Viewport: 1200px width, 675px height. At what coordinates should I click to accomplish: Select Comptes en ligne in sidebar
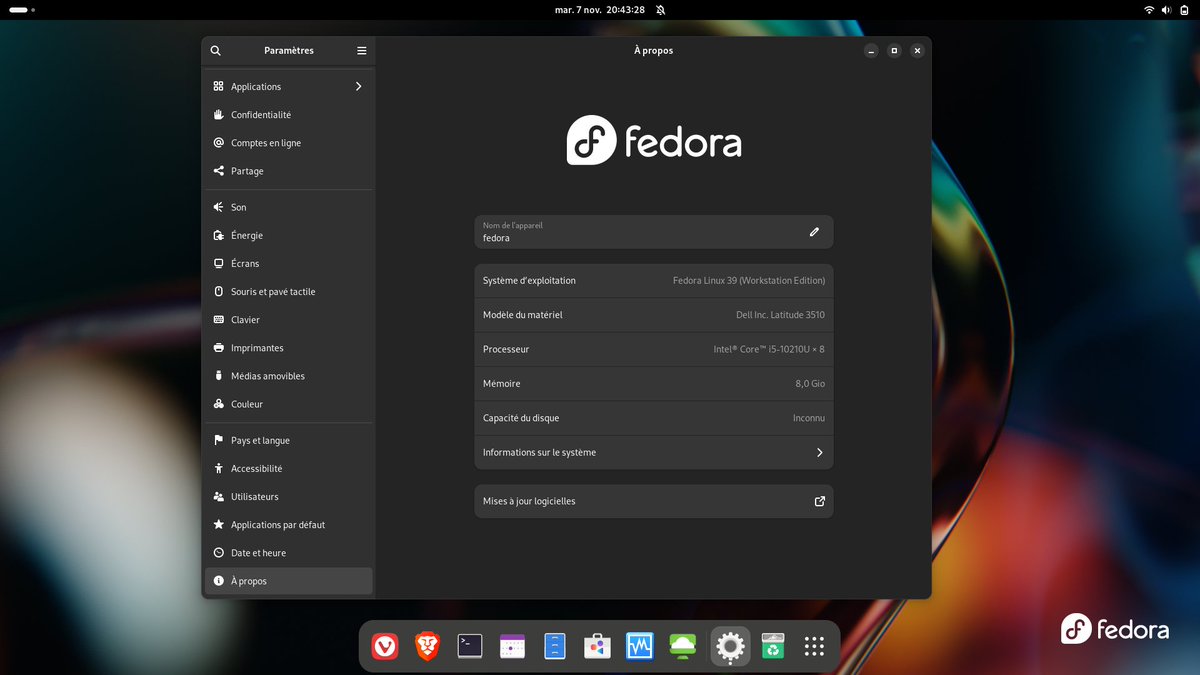coord(288,143)
